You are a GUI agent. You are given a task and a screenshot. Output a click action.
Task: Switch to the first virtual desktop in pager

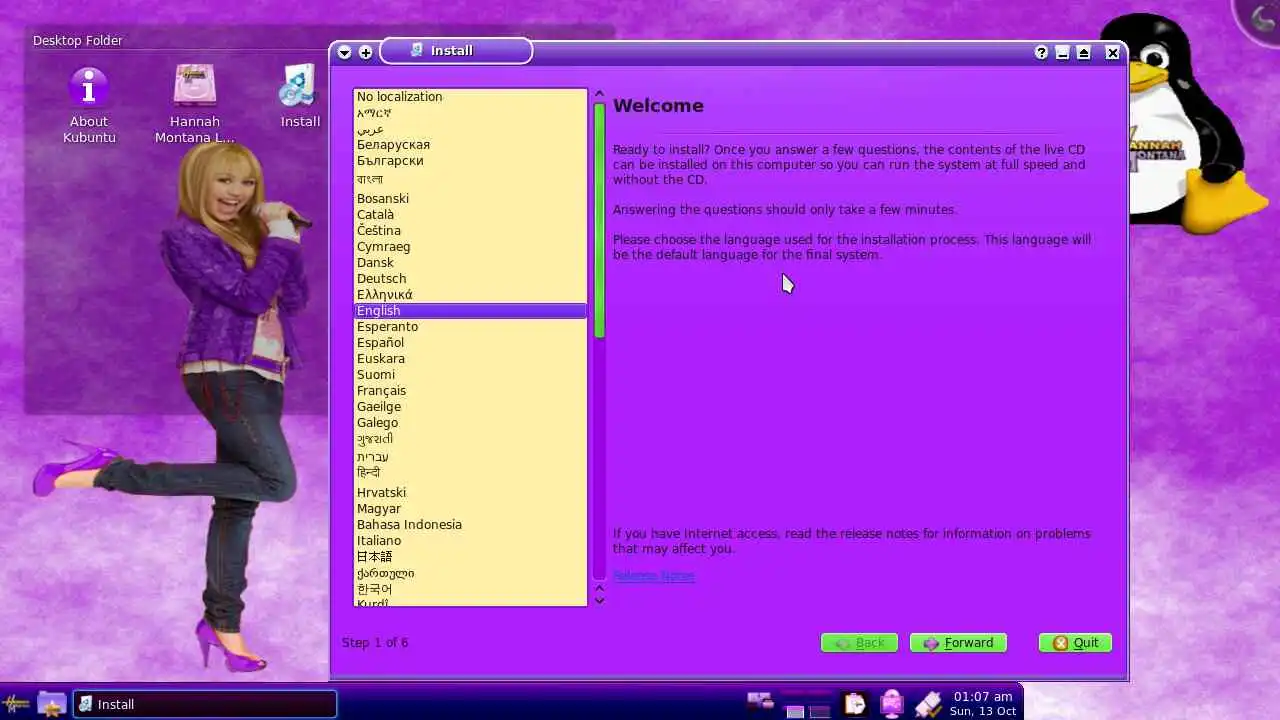(x=795, y=711)
